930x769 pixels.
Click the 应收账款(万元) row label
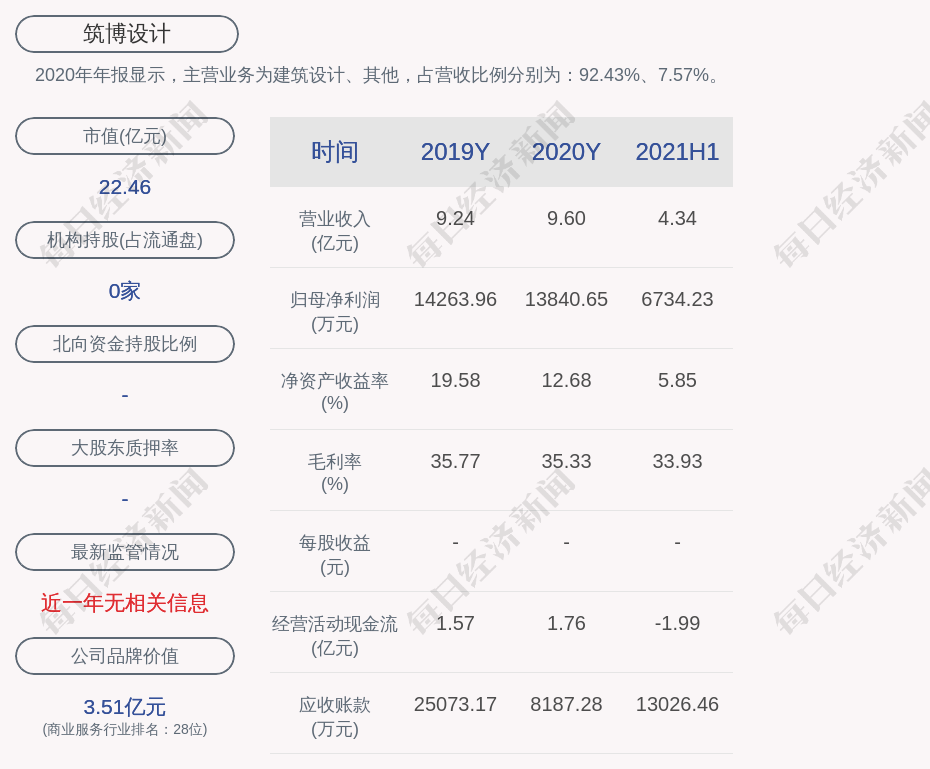pyautogui.click(x=335, y=717)
